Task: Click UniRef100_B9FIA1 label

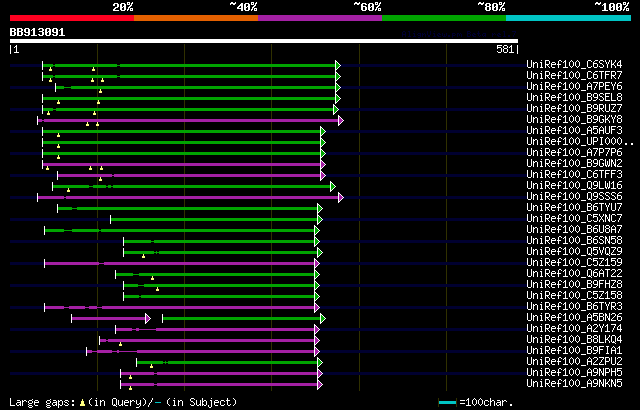Action: tap(574, 351)
